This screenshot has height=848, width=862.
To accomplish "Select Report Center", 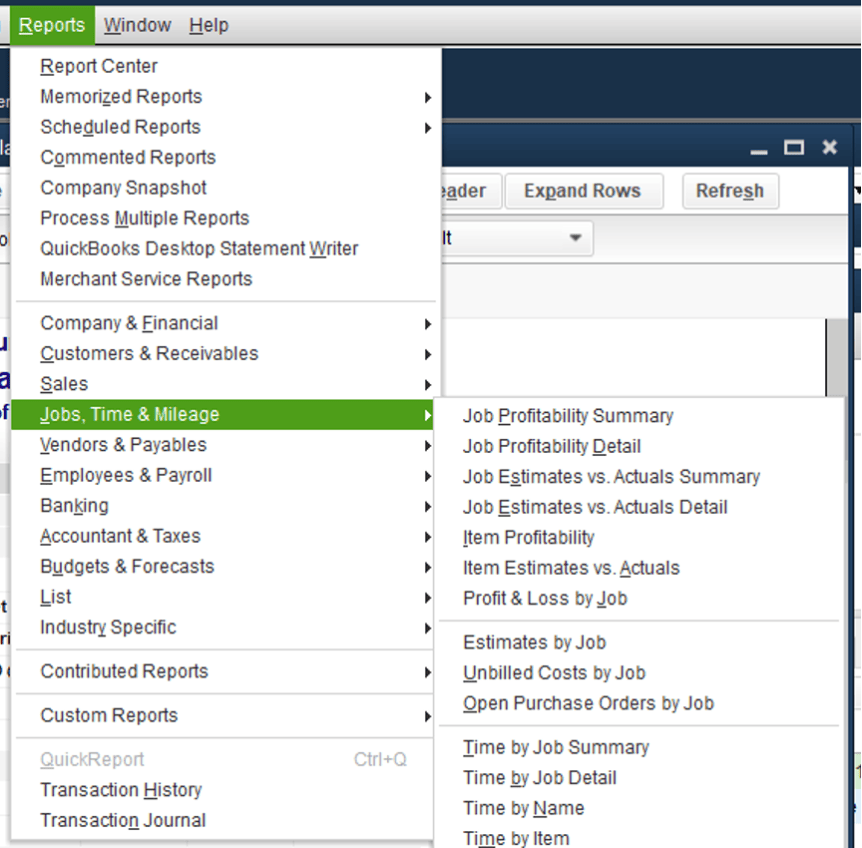I will click(98, 66).
